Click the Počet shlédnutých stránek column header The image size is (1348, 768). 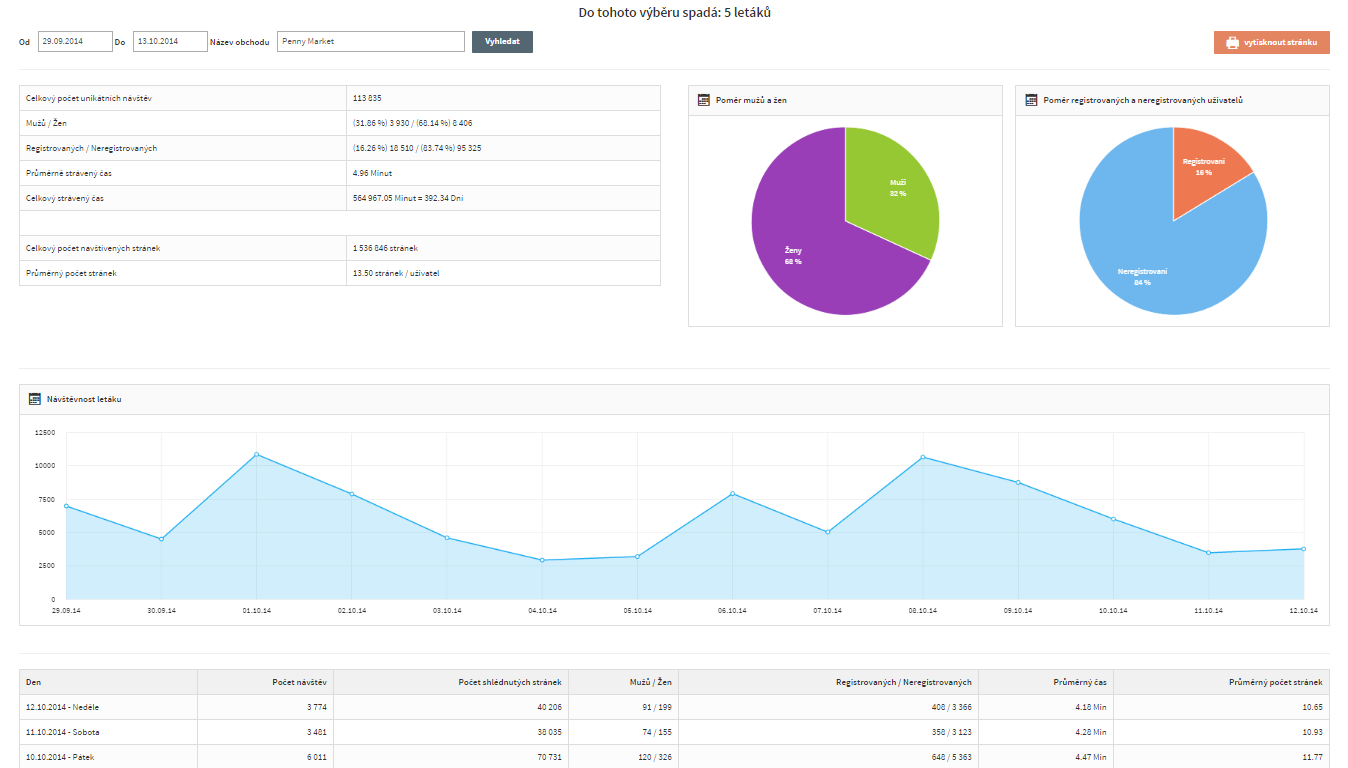click(x=451, y=682)
